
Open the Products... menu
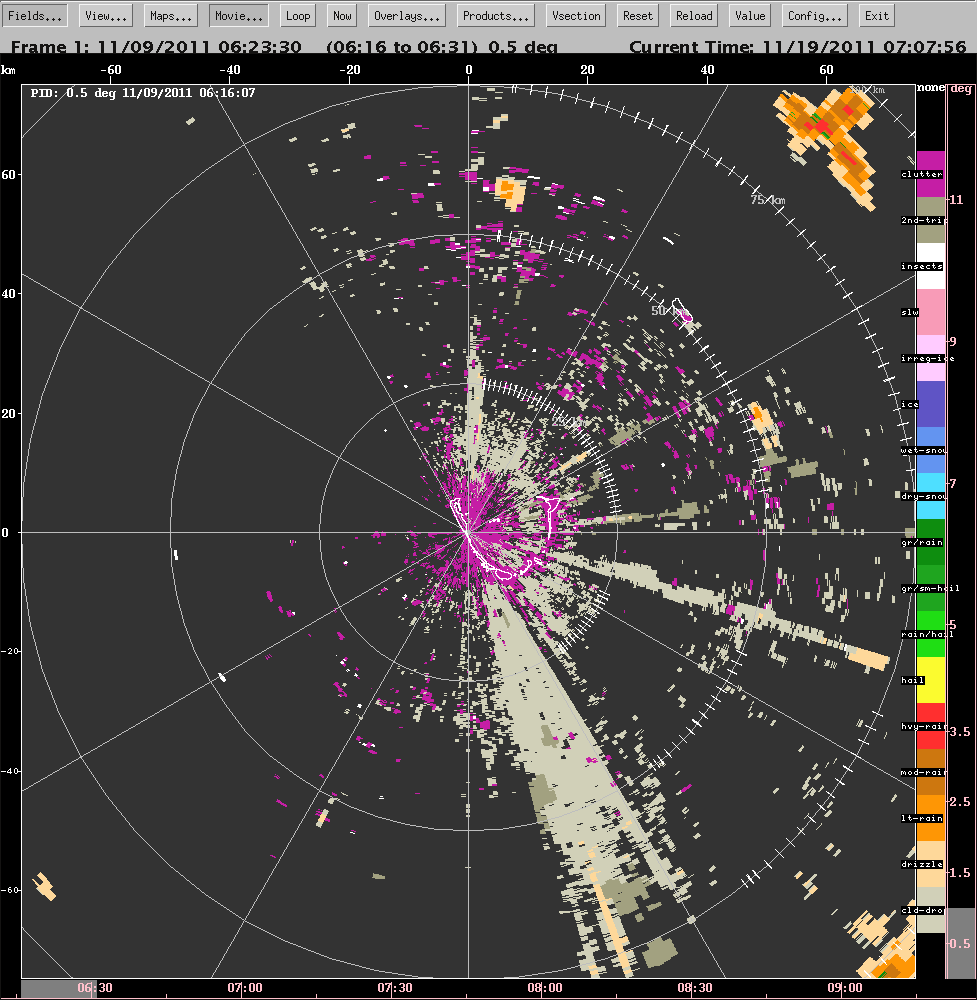tap(496, 16)
